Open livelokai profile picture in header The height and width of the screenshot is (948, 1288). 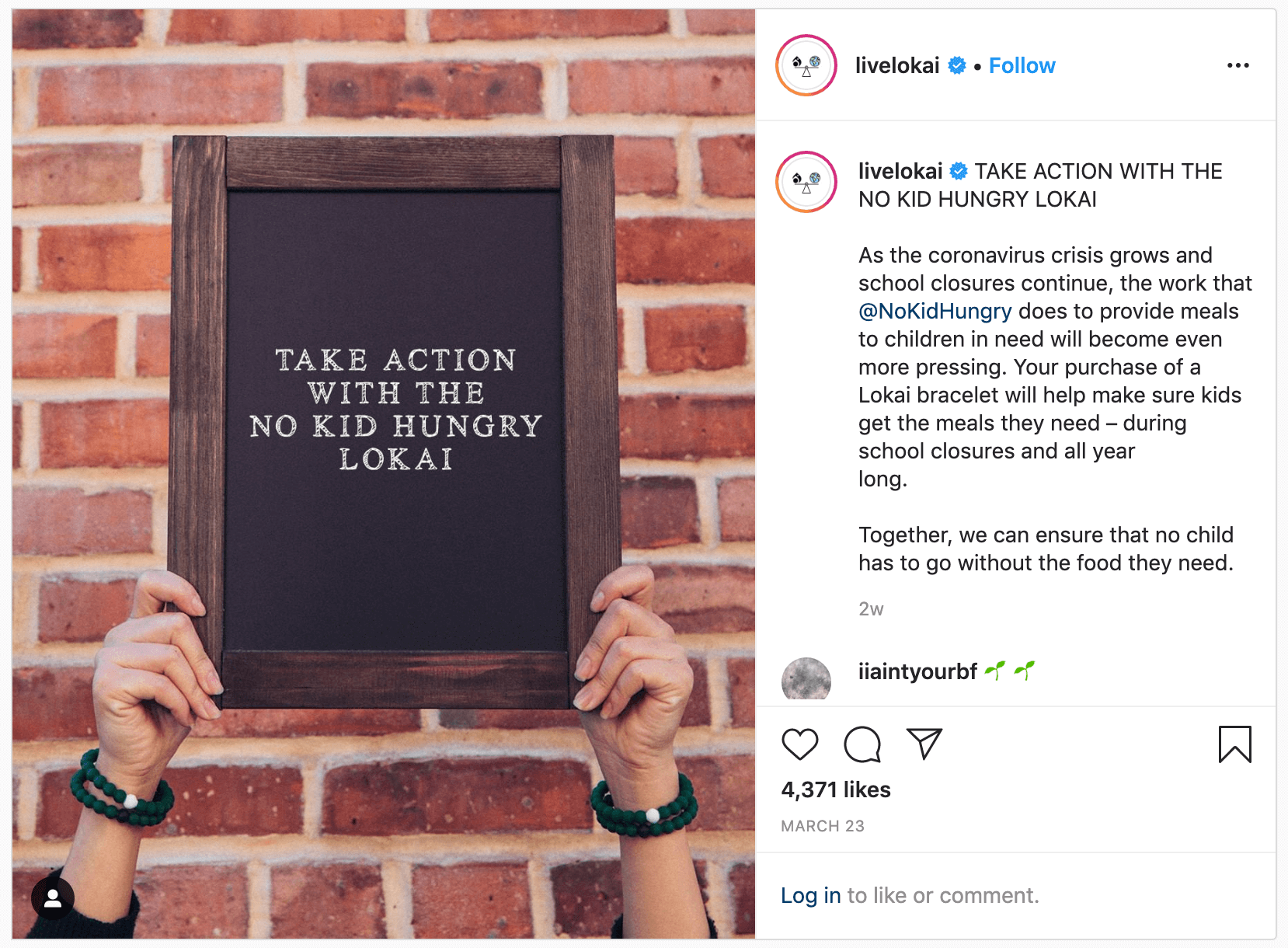pos(806,65)
